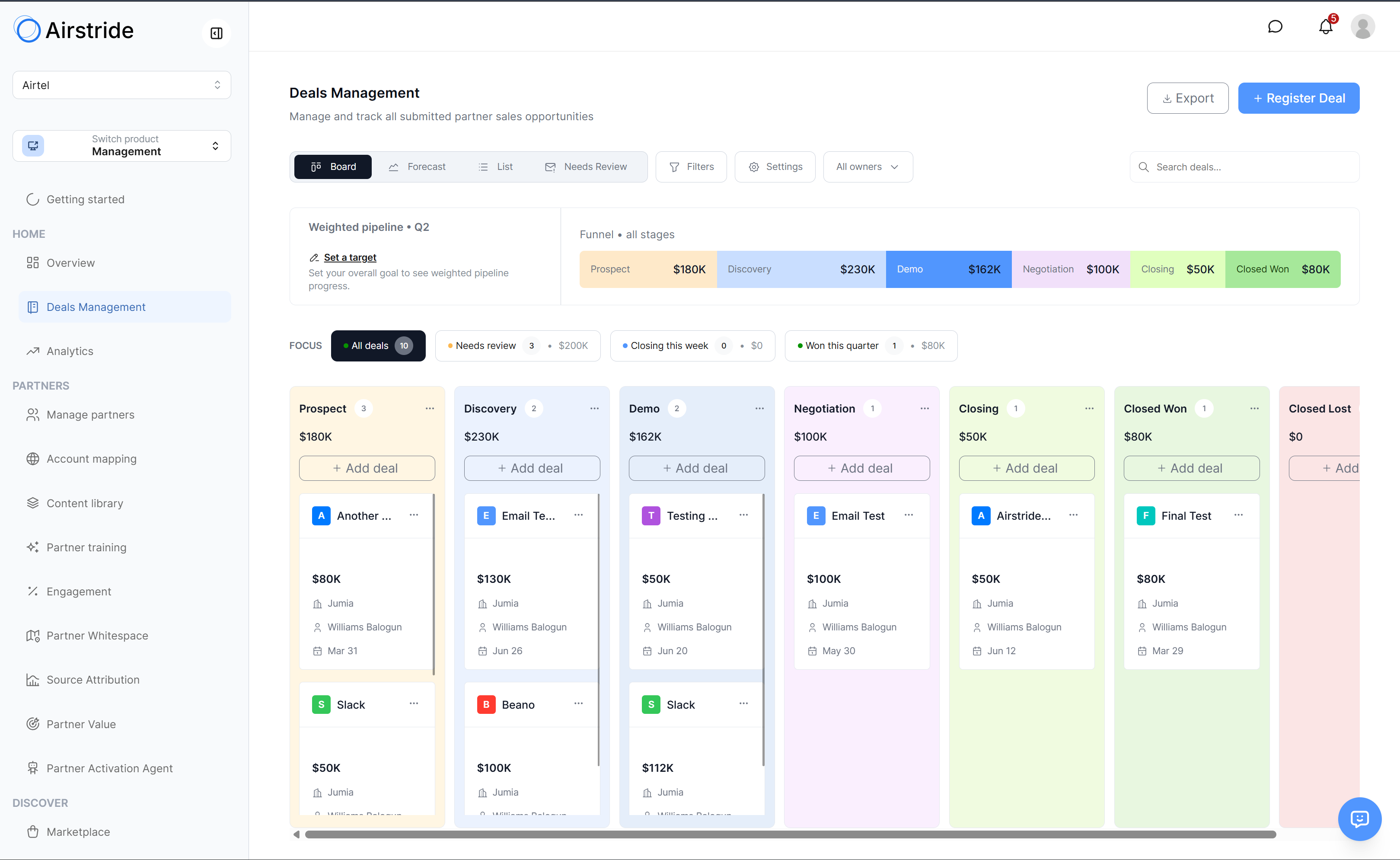Open user profile avatar
This screenshot has height=860, width=1400.
click(1362, 26)
